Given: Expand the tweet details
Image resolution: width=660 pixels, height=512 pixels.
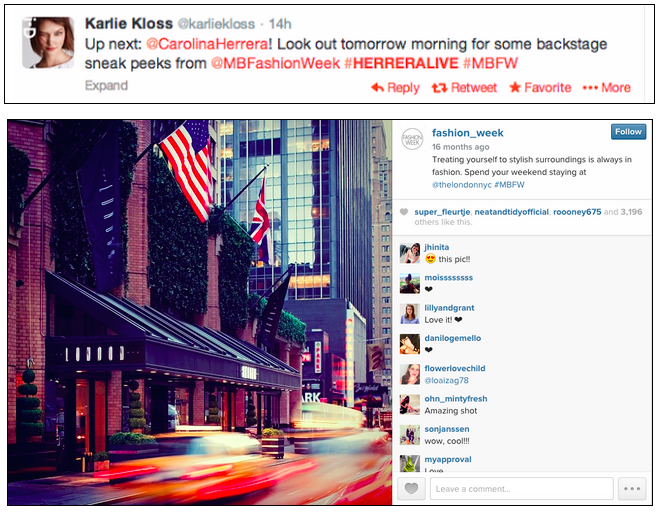Looking at the screenshot, I should click(106, 86).
